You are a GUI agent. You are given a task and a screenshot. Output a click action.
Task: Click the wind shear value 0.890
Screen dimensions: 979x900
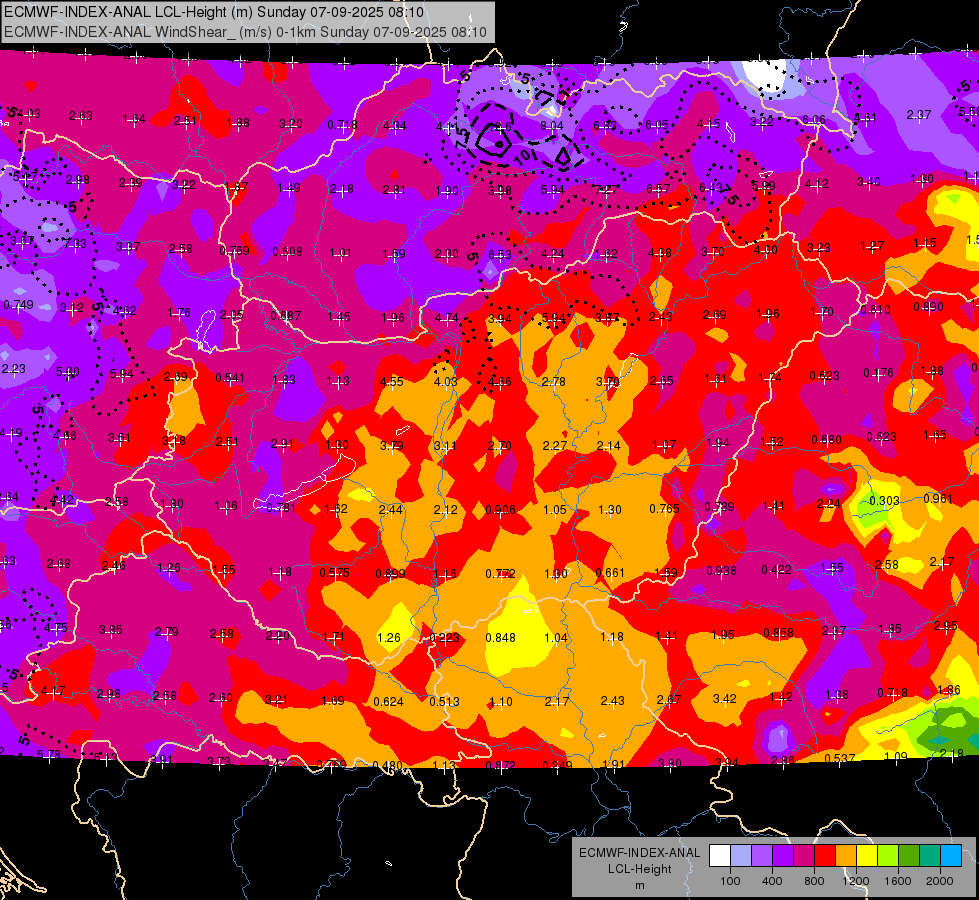click(x=928, y=307)
